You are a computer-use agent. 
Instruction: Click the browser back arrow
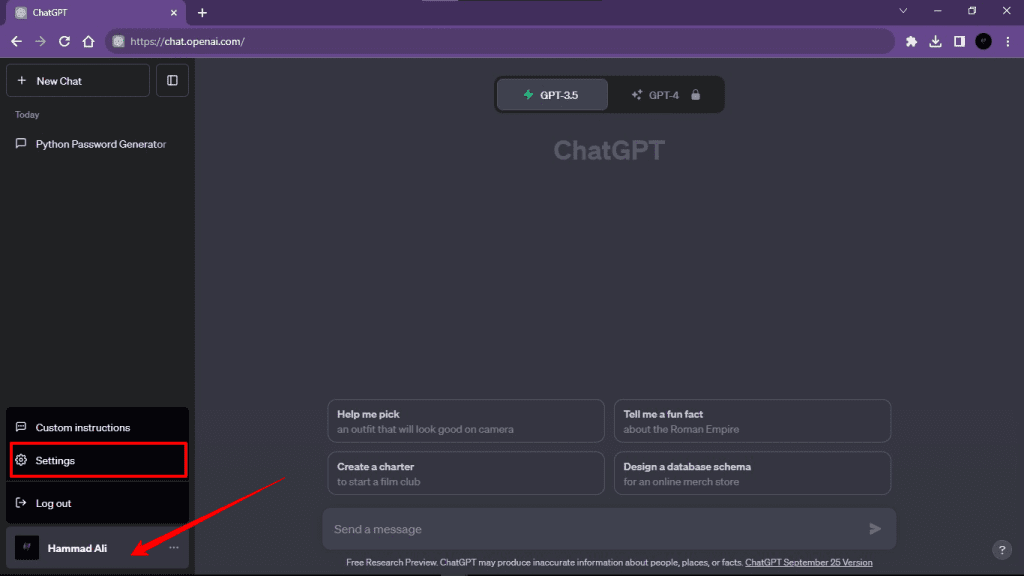click(x=16, y=41)
